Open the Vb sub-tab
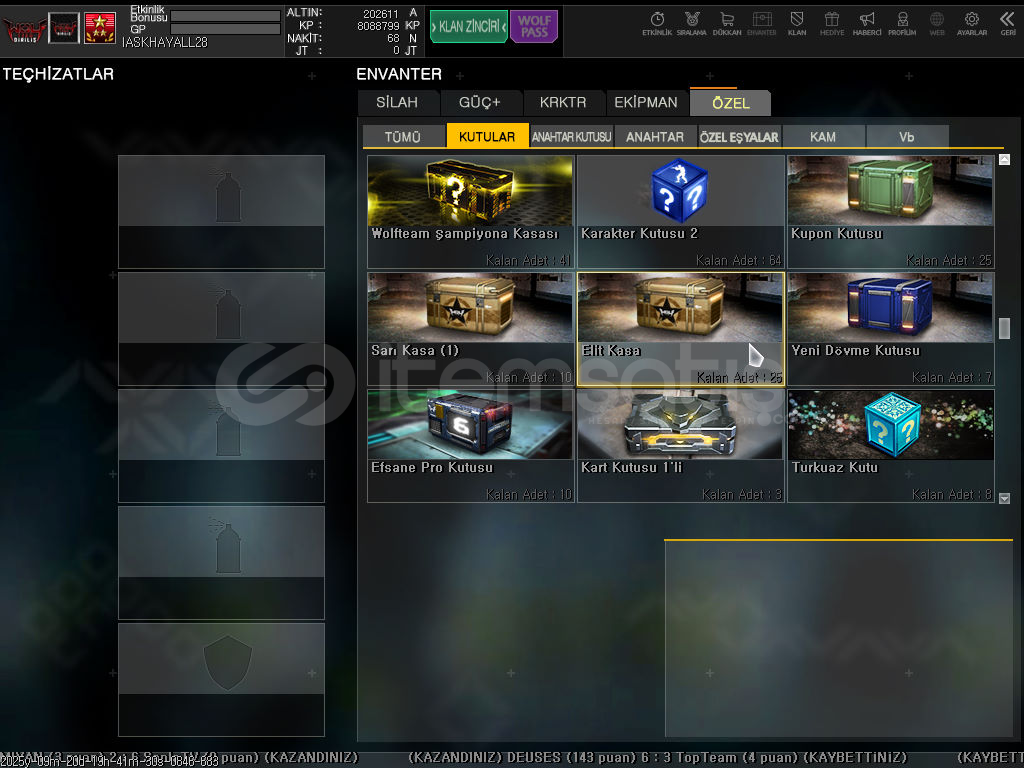 point(906,136)
